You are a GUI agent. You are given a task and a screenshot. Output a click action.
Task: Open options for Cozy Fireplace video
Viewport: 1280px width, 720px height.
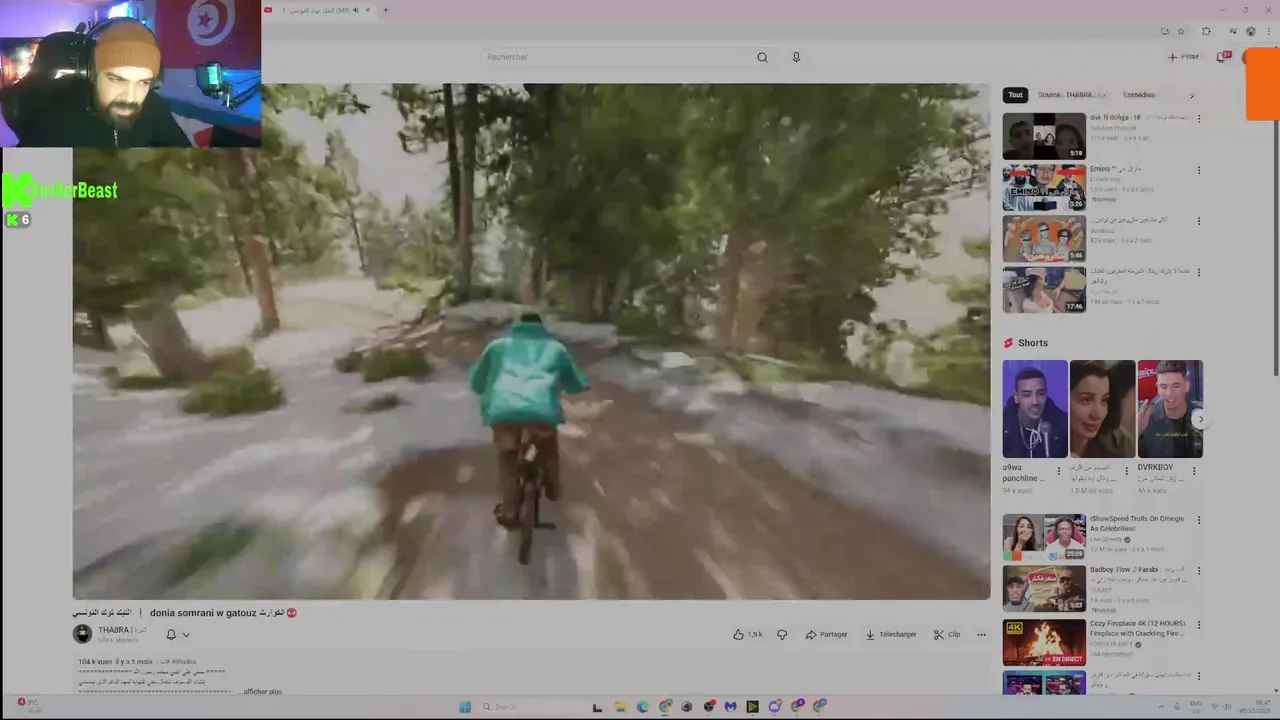1198,624
